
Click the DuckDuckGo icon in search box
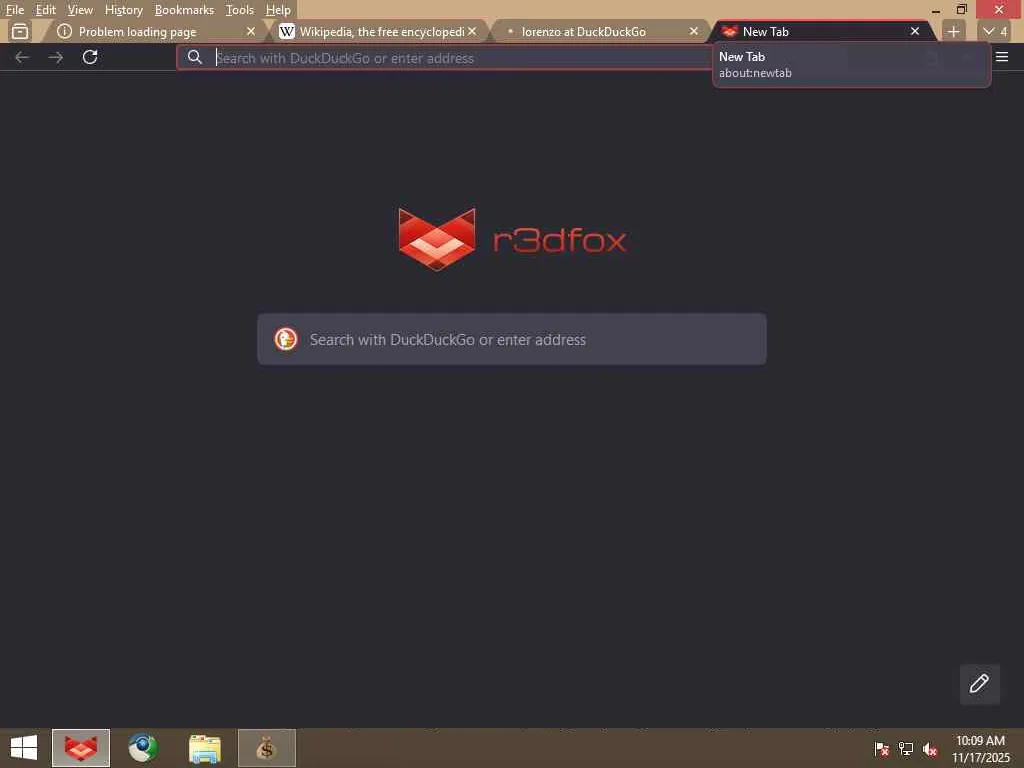(286, 339)
